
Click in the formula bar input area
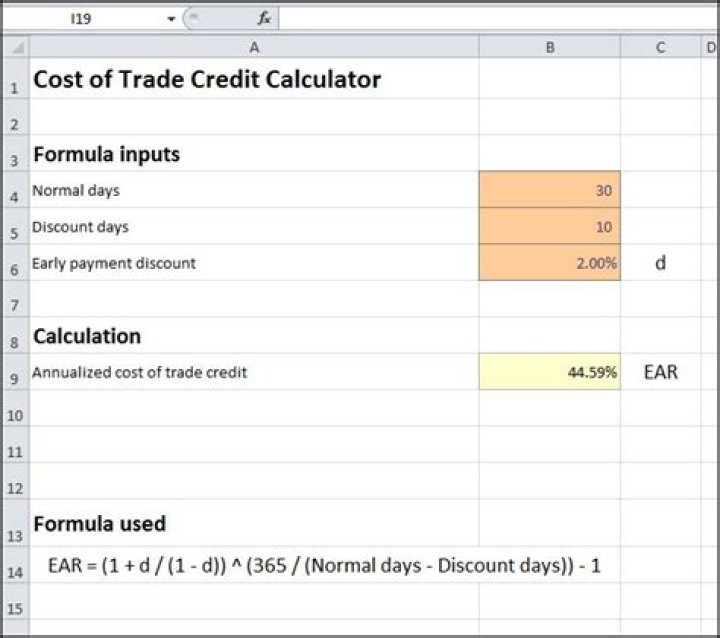pyautogui.click(x=490, y=18)
